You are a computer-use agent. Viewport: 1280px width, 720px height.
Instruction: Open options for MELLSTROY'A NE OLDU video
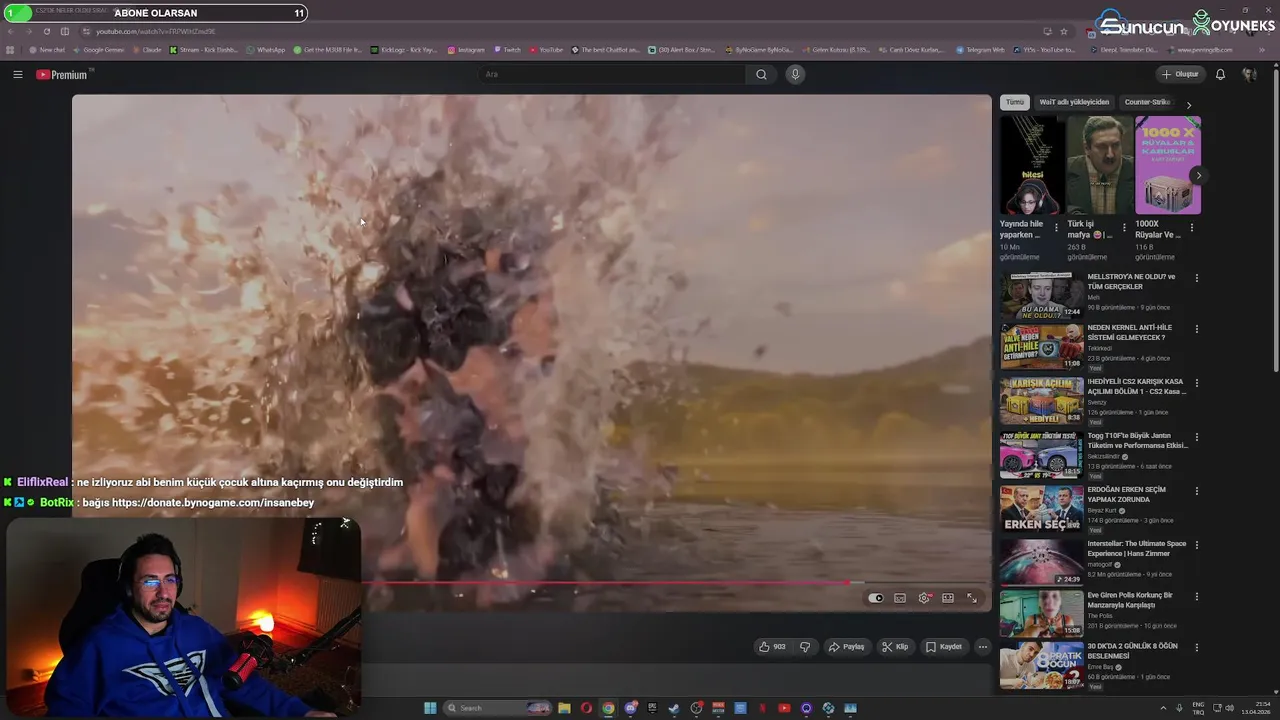(1196, 278)
